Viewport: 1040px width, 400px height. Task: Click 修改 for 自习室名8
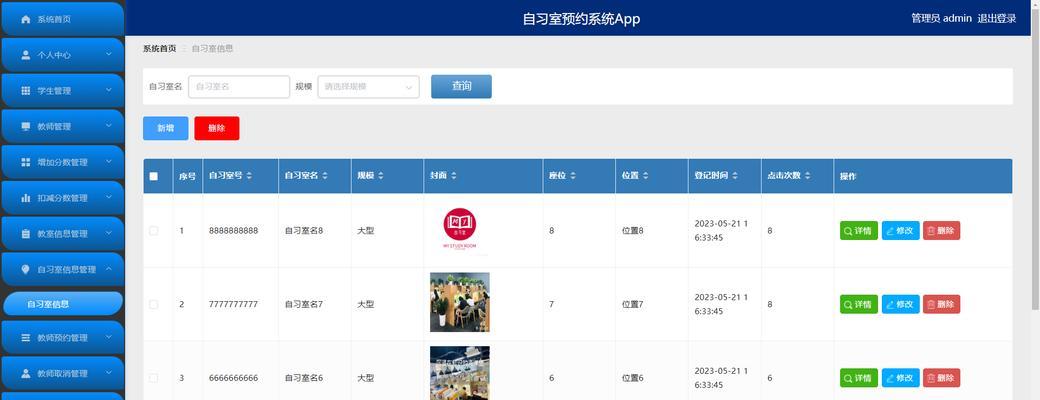pyautogui.click(x=900, y=231)
